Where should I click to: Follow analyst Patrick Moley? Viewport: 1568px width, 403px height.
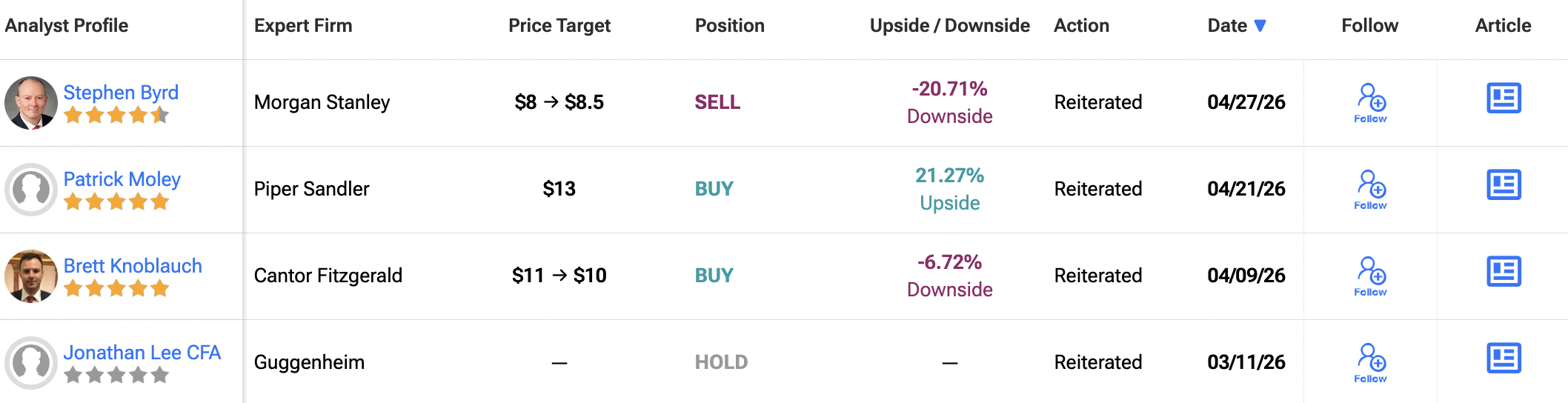click(x=1370, y=189)
